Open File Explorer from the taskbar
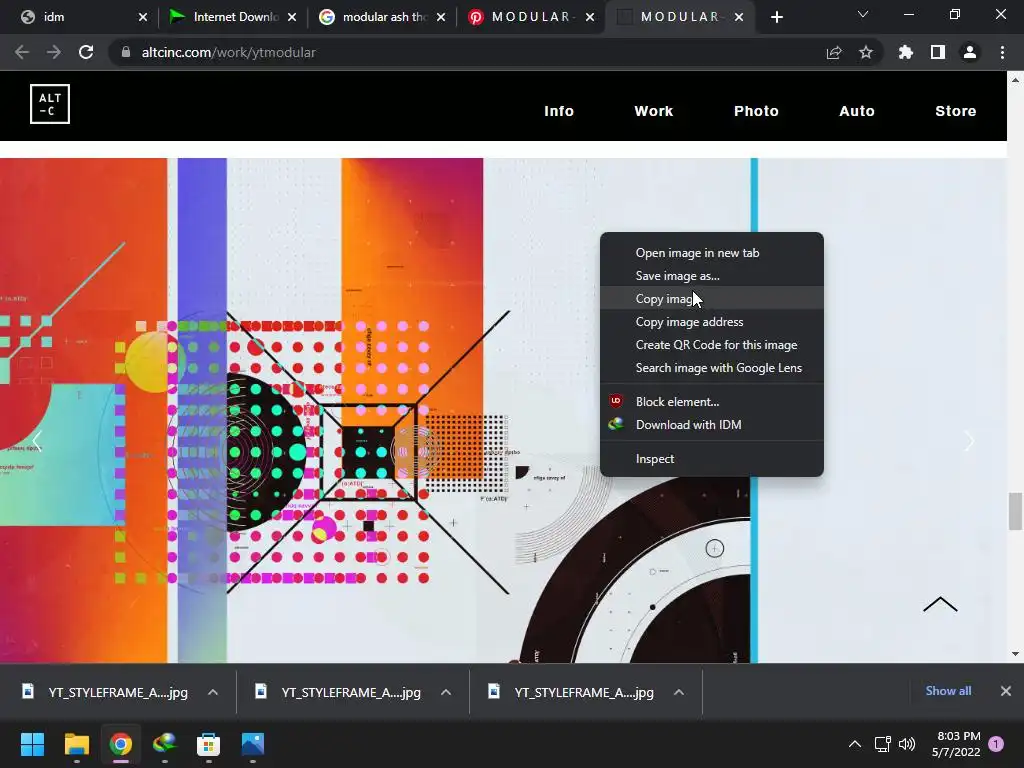The height and width of the screenshot is (768, 1024). (x=76, y=744)
